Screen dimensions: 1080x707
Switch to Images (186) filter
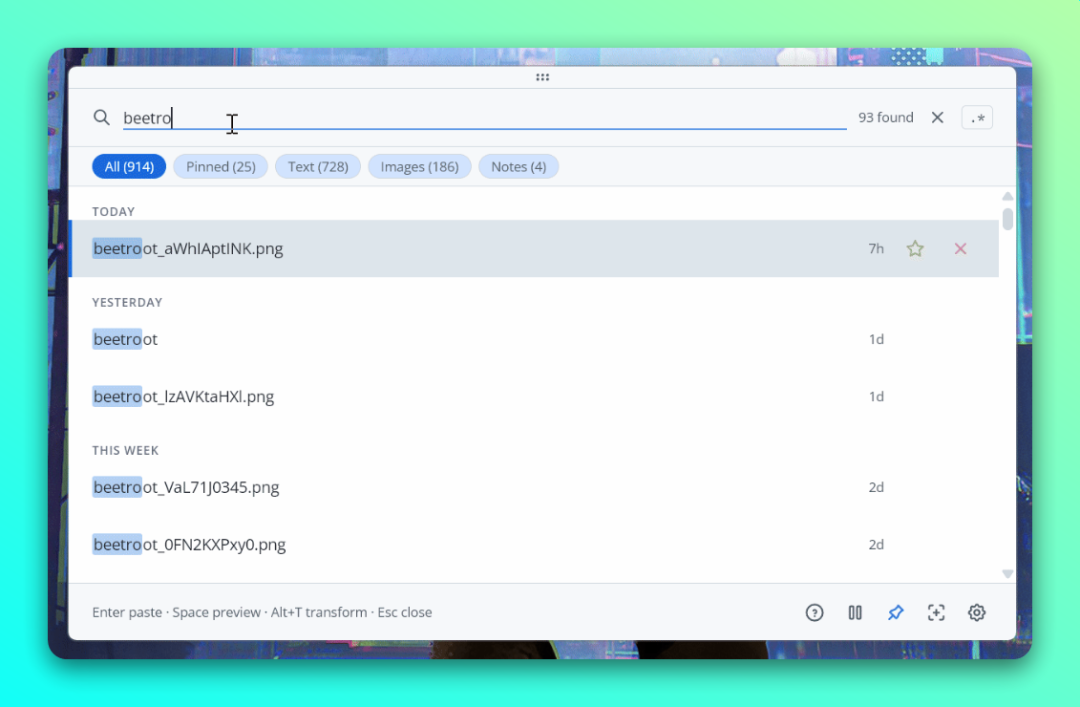coord(419,167)
